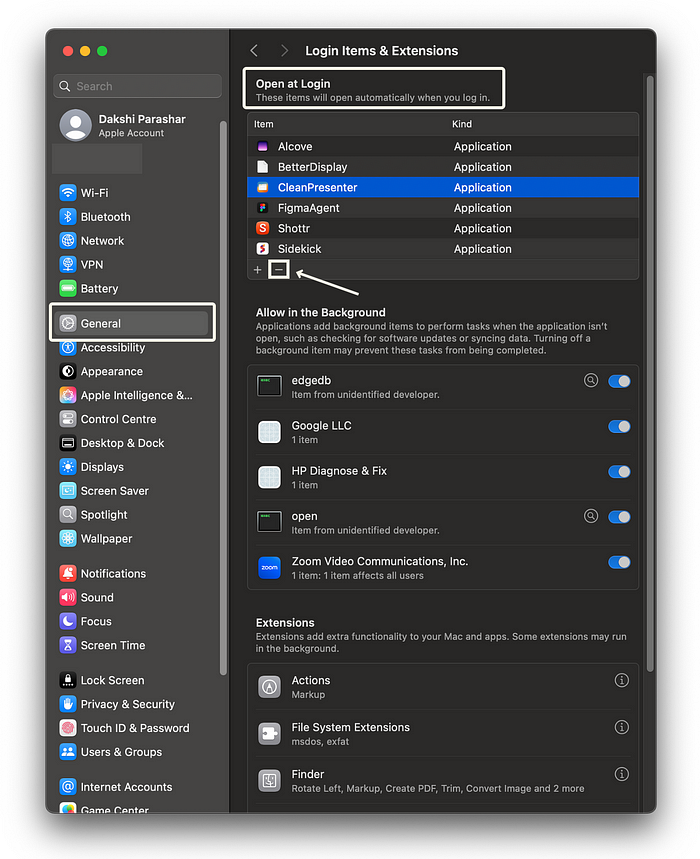Select CleanPresenter login item row
The width and height of the screenshot is (700, 859).
(443, 187)
